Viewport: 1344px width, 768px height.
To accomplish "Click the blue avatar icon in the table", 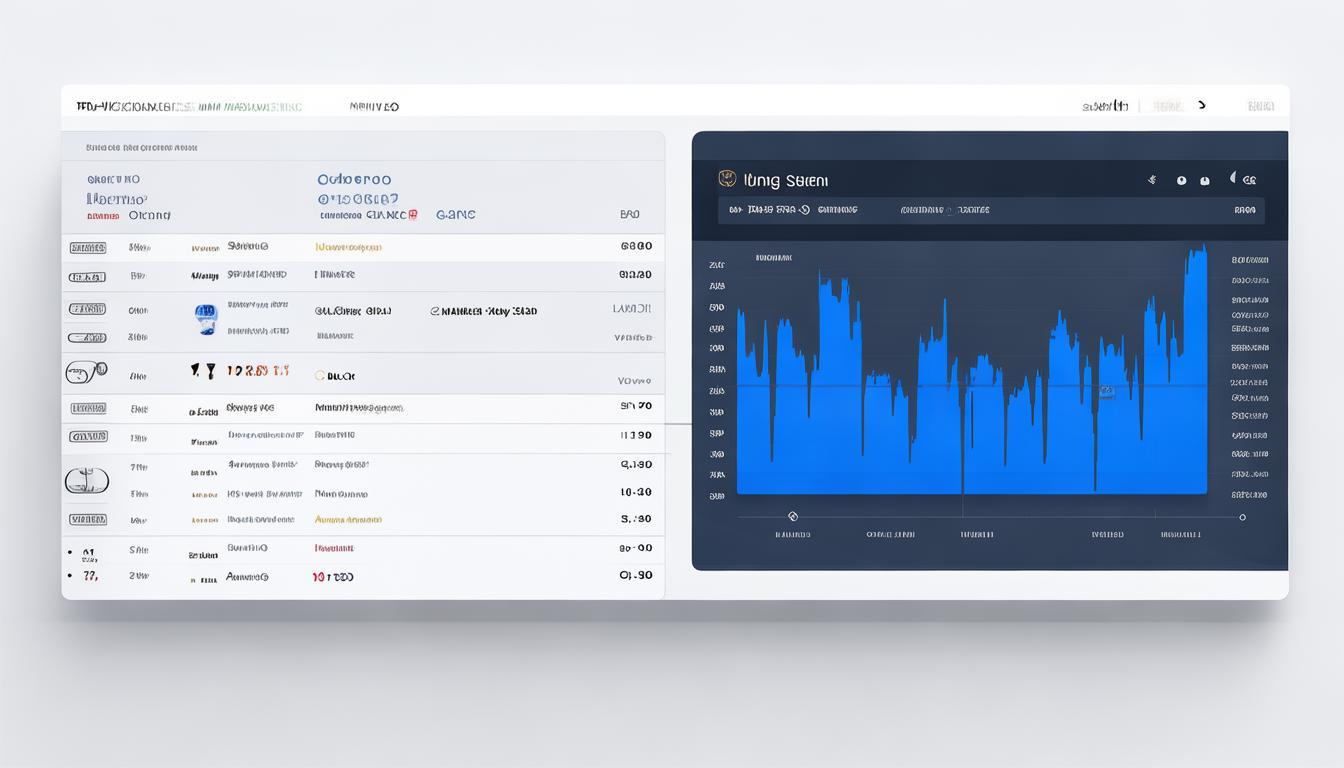I will (205, 319).
